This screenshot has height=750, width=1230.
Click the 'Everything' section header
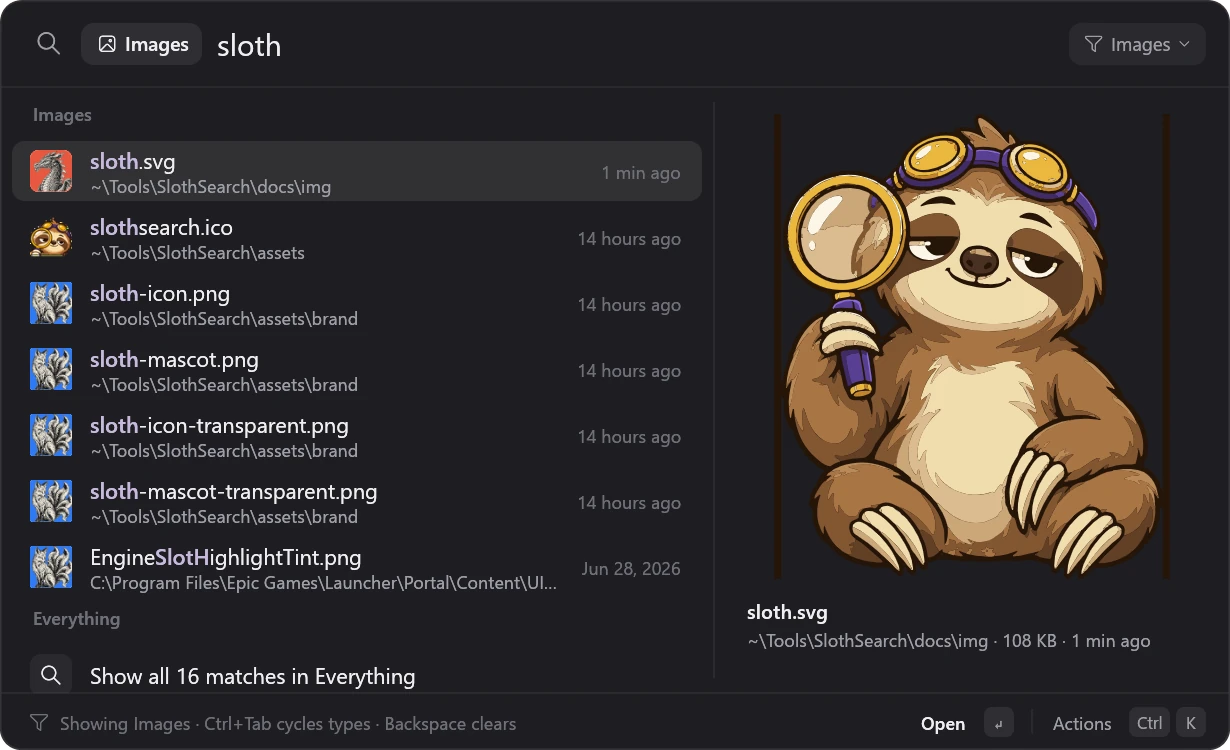click(x=76, y=619)
